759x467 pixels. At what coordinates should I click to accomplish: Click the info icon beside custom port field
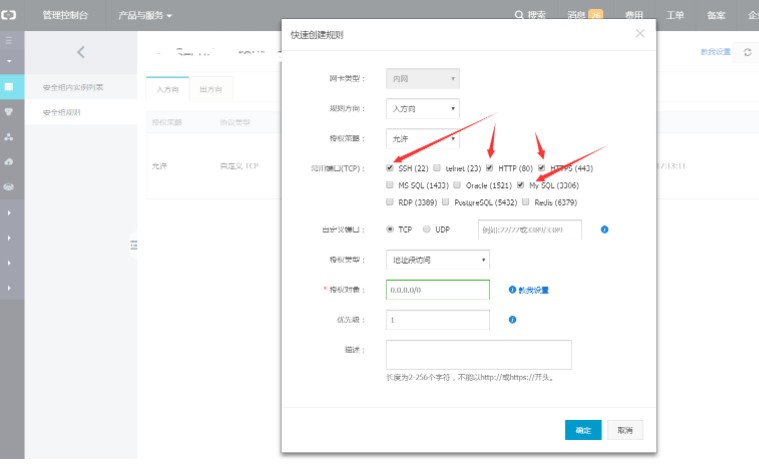pyautogui.click(x=605, y=229)
